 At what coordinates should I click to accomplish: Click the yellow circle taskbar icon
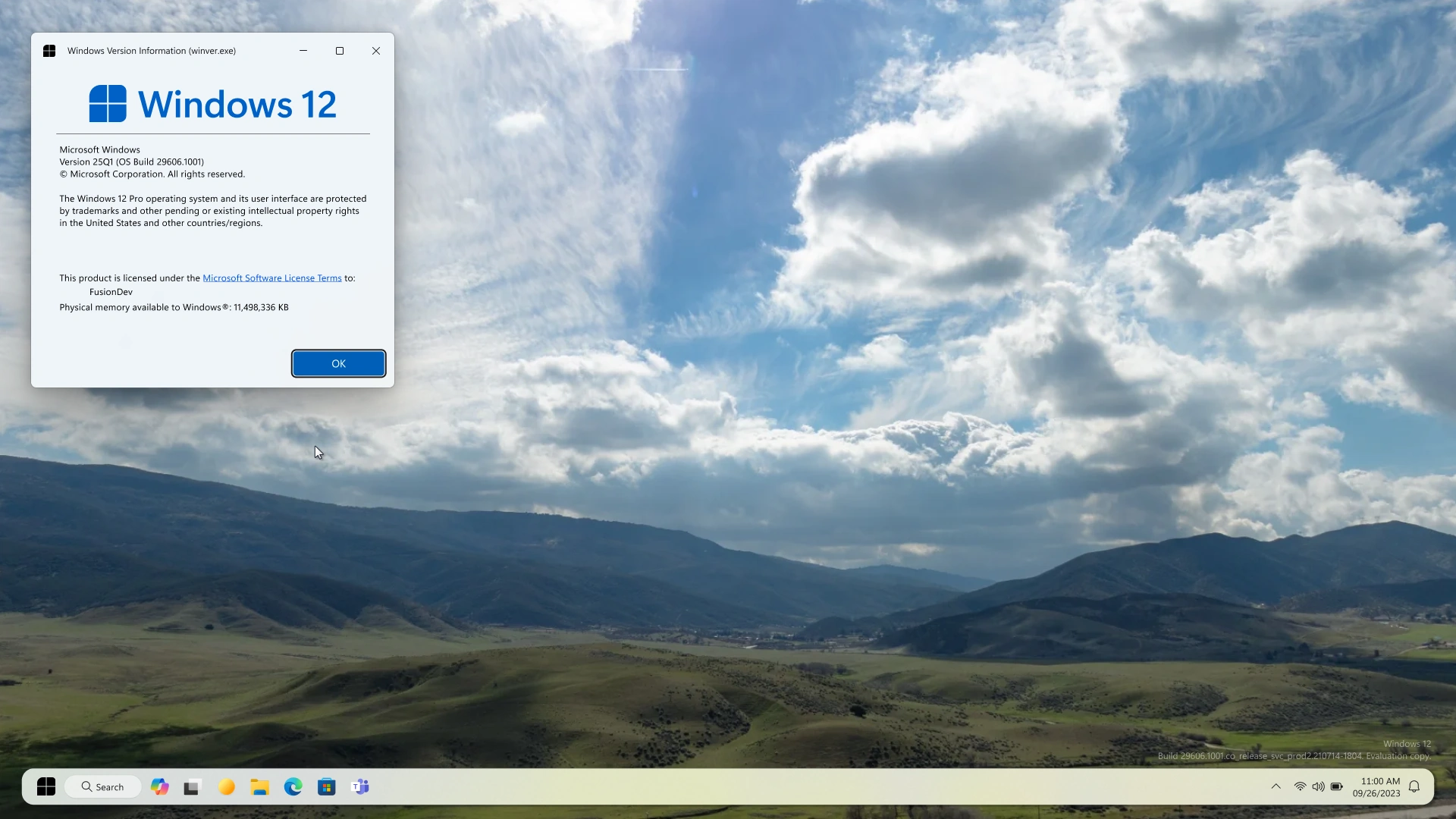226,787
